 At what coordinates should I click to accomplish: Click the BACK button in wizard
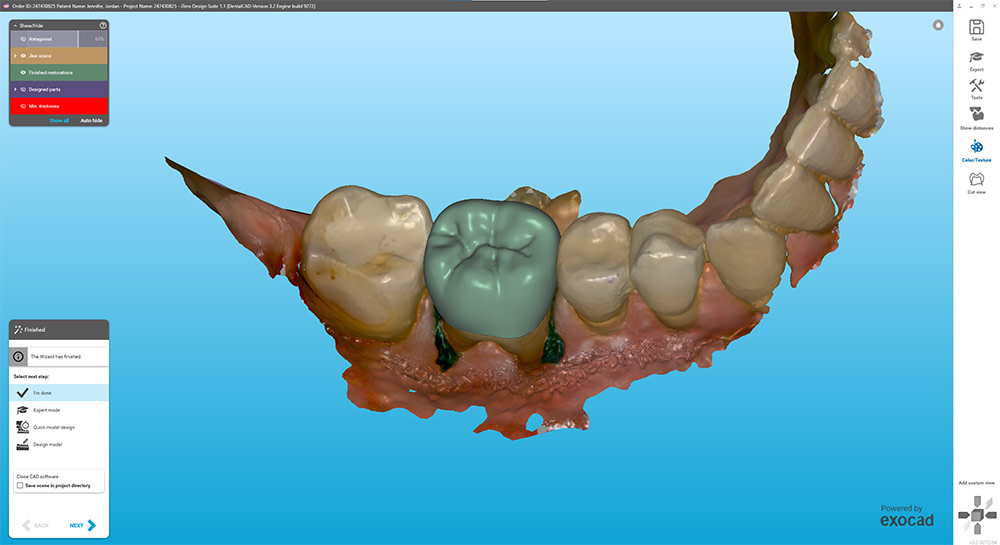coord(35,525)
